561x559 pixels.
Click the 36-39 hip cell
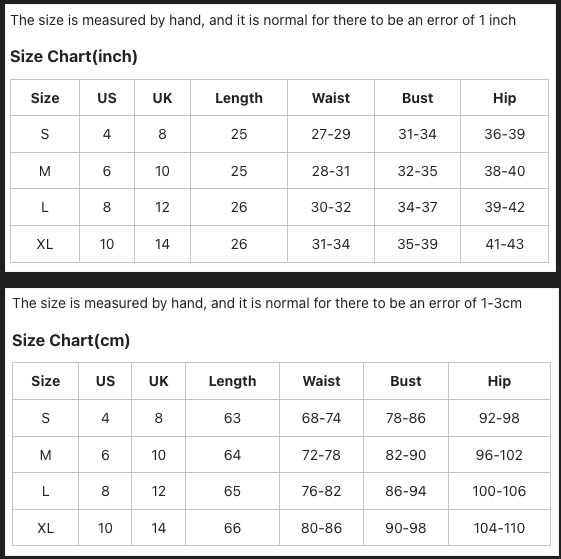tap(504, 134)
